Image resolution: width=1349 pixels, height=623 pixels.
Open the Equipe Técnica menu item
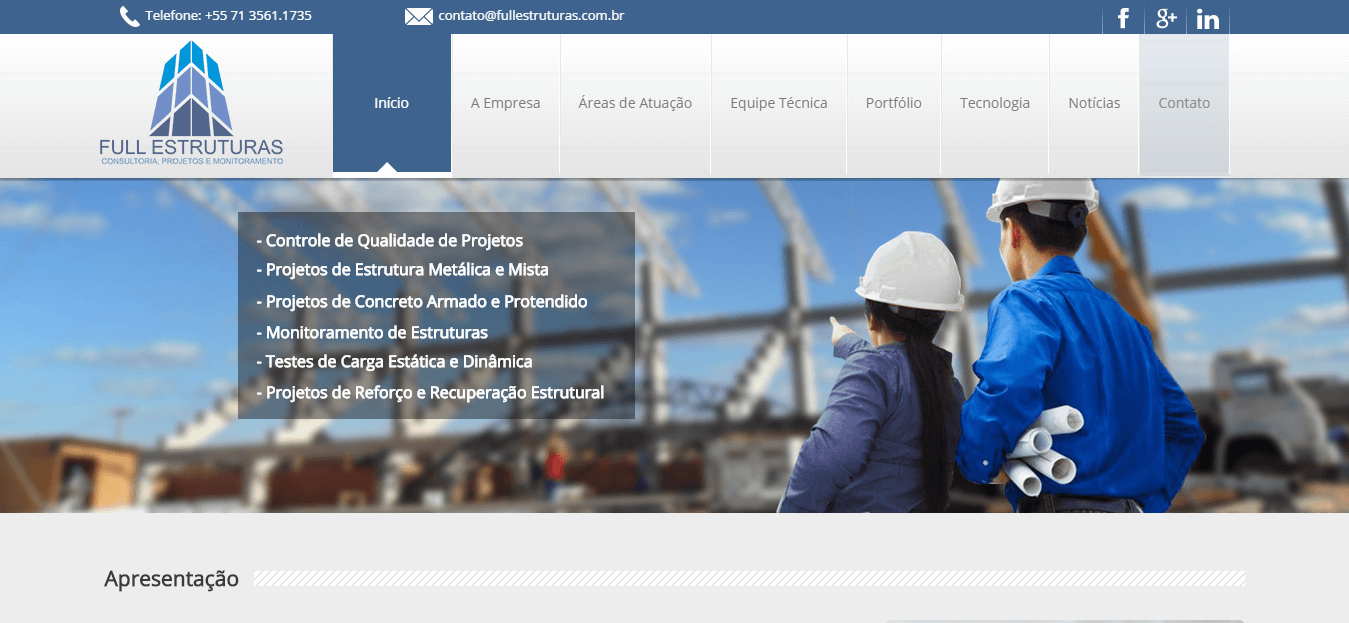point(779,103)
